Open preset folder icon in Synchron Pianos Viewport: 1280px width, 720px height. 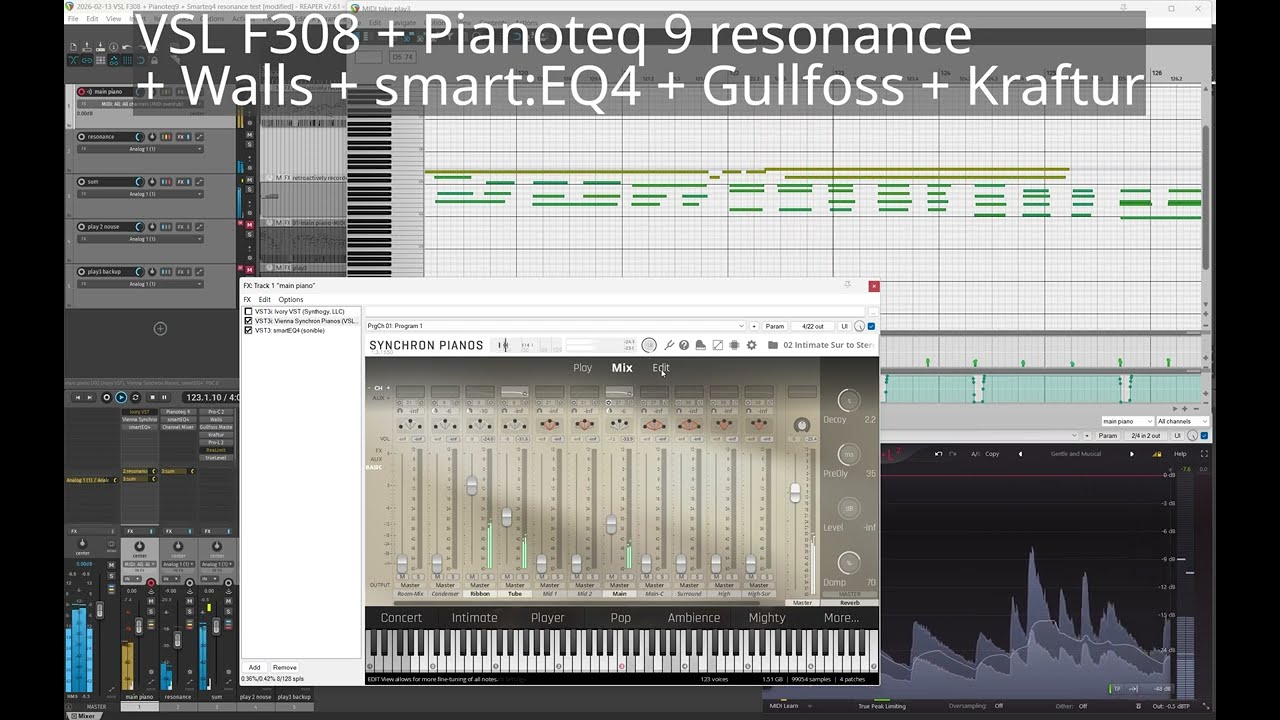click(x=773, y=345)
